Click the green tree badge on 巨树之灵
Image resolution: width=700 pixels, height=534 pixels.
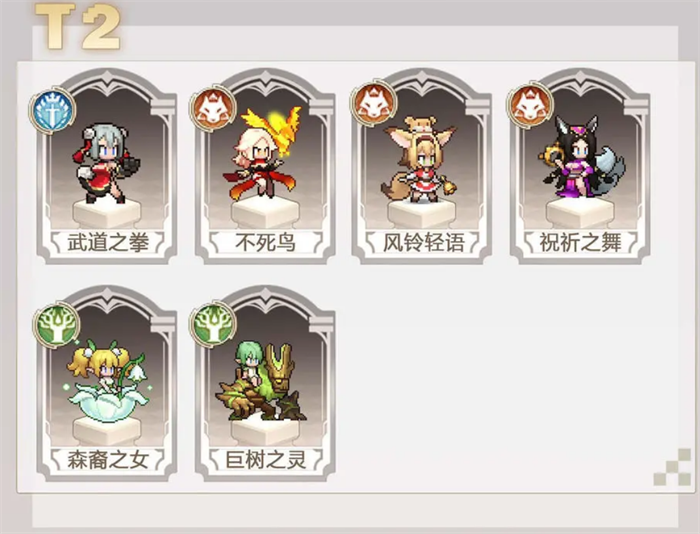tap(212, 325)
